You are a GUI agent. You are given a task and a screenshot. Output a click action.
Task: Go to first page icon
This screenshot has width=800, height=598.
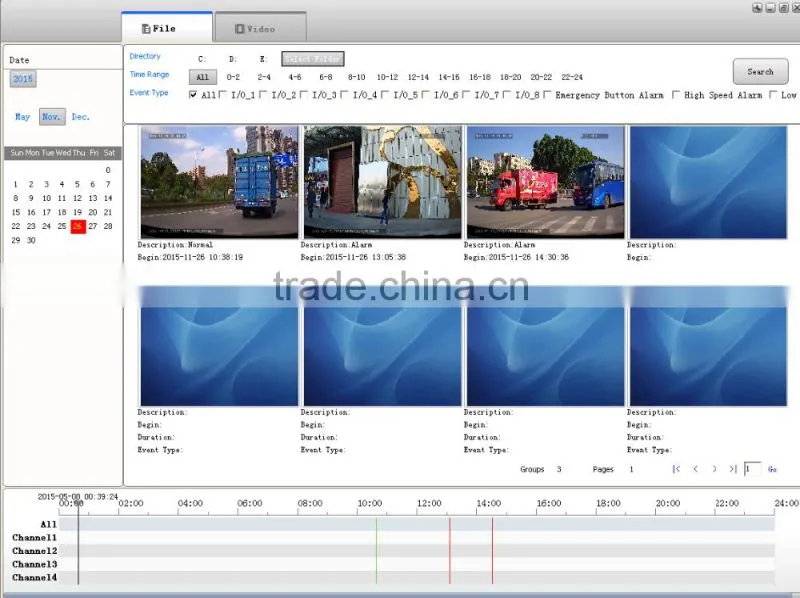pos(677,469)
